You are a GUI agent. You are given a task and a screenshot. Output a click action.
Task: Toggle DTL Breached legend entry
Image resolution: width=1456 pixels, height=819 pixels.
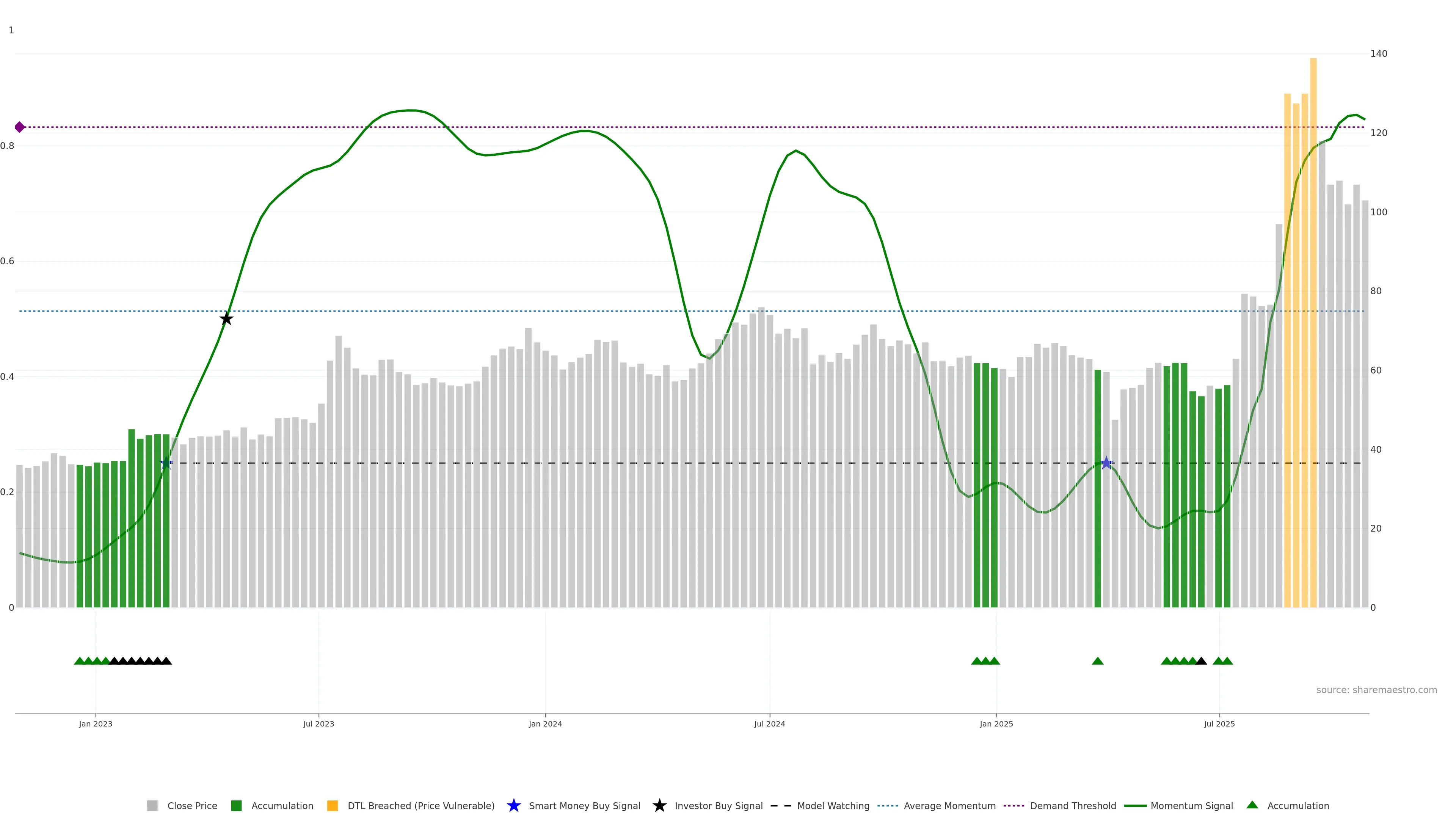pos(420,805)
